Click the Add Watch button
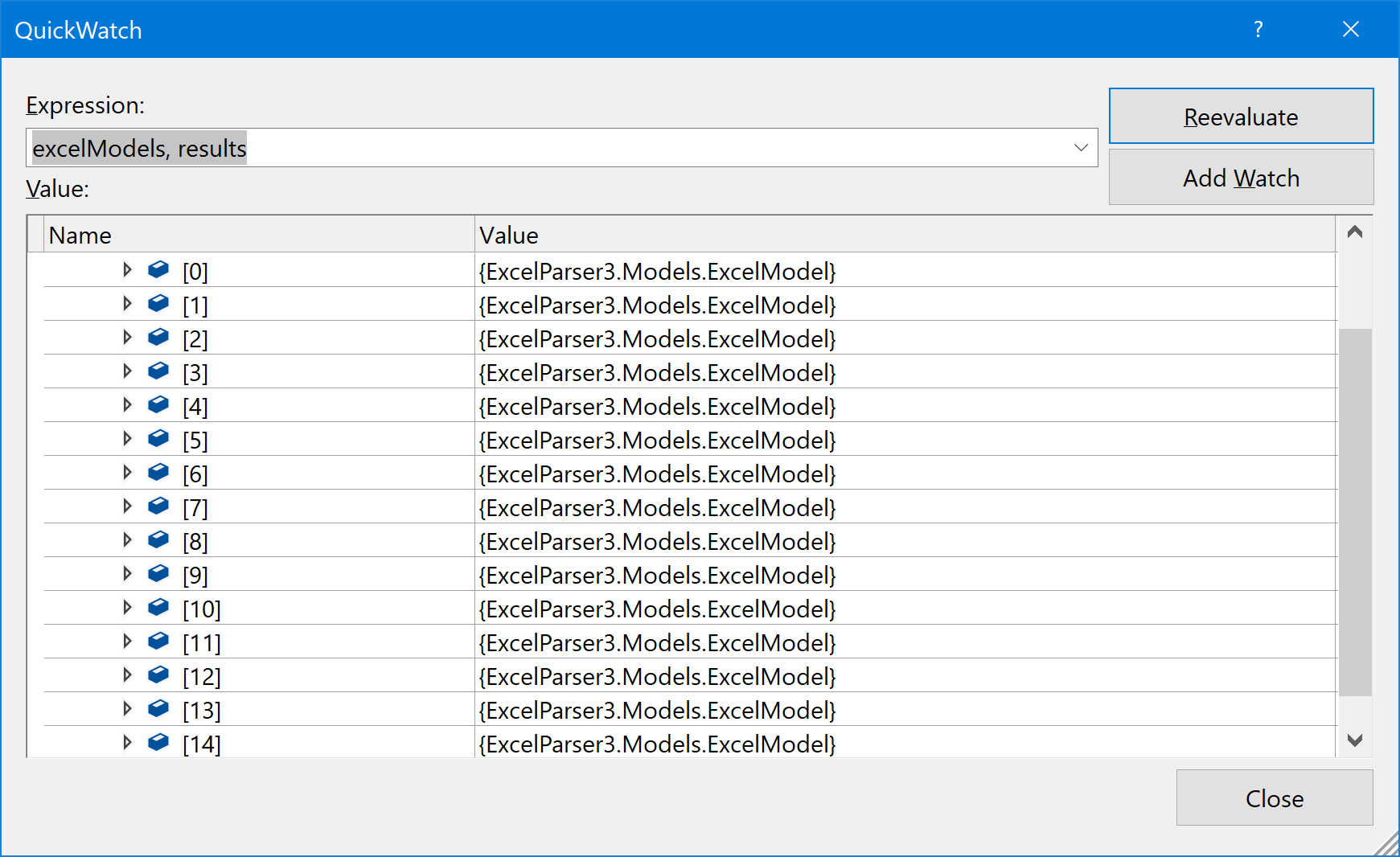 click(x=1240, y=177)
